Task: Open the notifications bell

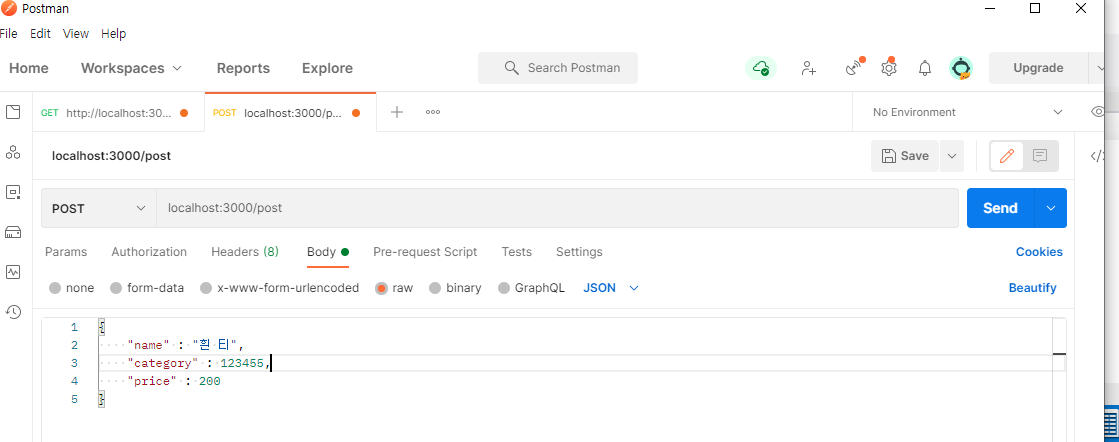Action: [x=925, y=68]
